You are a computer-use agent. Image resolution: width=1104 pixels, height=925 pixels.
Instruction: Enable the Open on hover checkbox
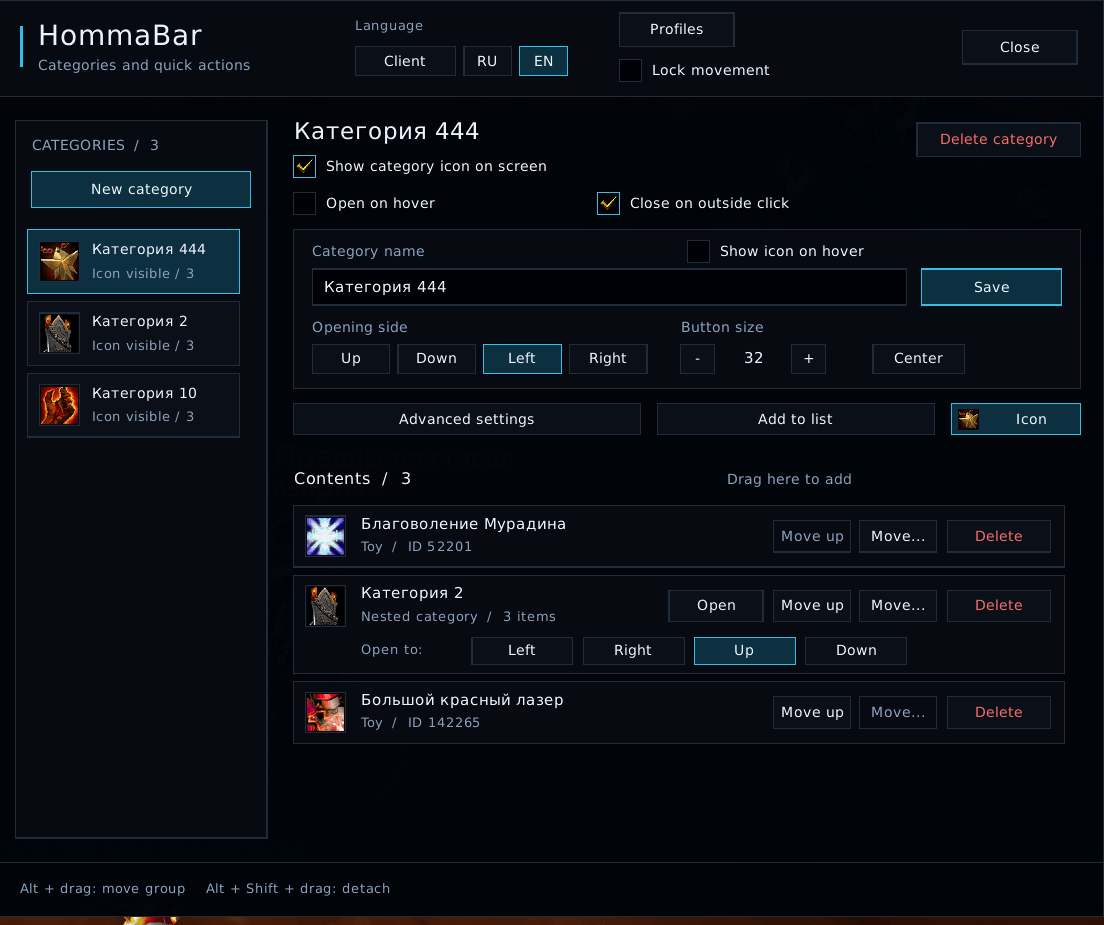click(x=305, y=203)
